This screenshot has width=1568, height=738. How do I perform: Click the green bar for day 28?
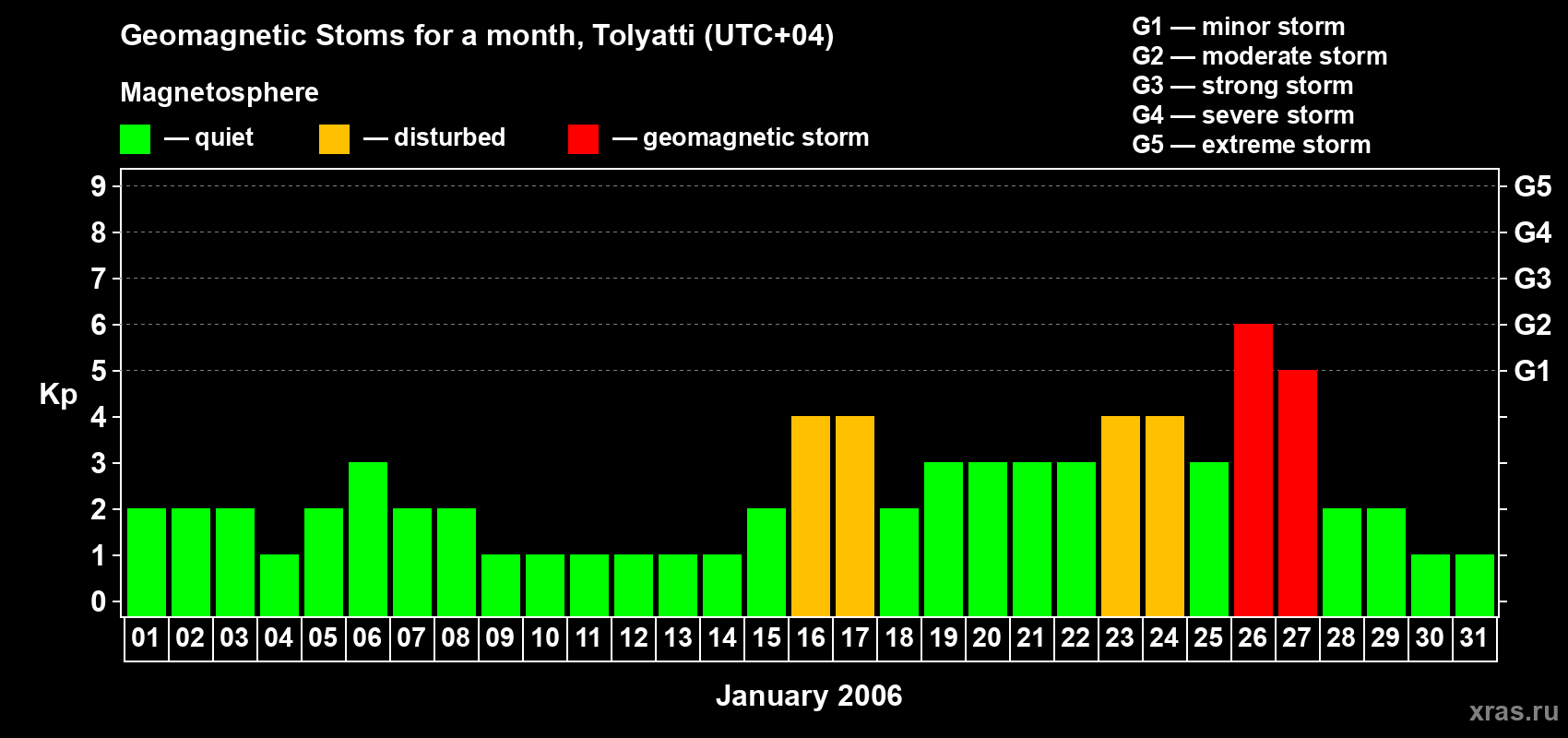(x=1342, y=563)
